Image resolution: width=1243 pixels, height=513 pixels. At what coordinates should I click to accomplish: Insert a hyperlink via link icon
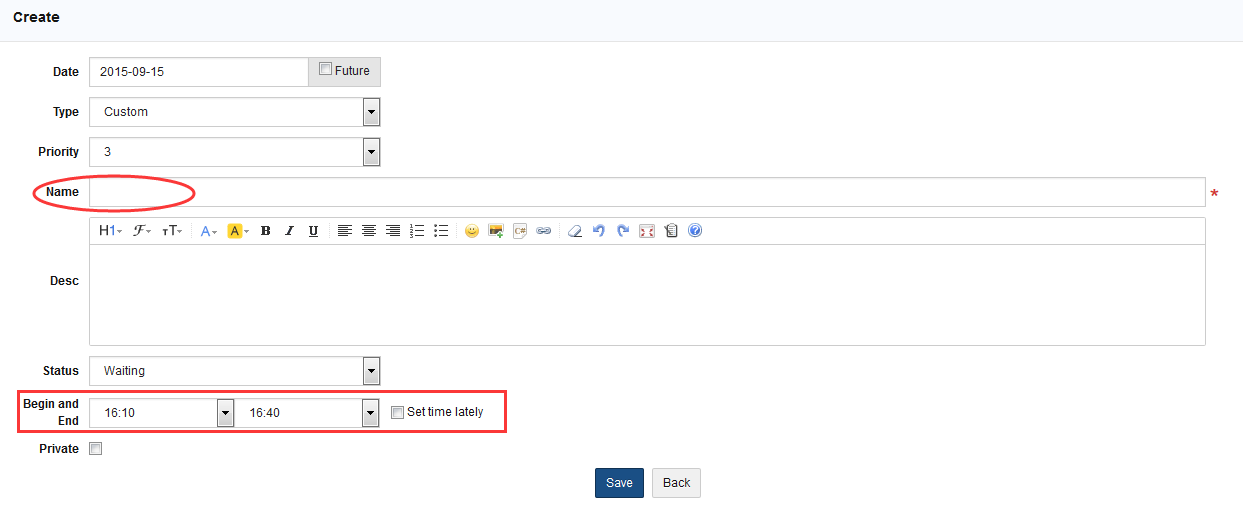click(543, 231)
